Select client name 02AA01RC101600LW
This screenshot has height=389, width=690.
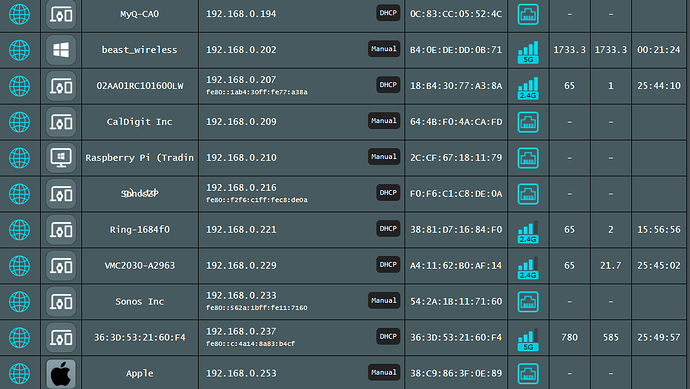click(139, 86)
